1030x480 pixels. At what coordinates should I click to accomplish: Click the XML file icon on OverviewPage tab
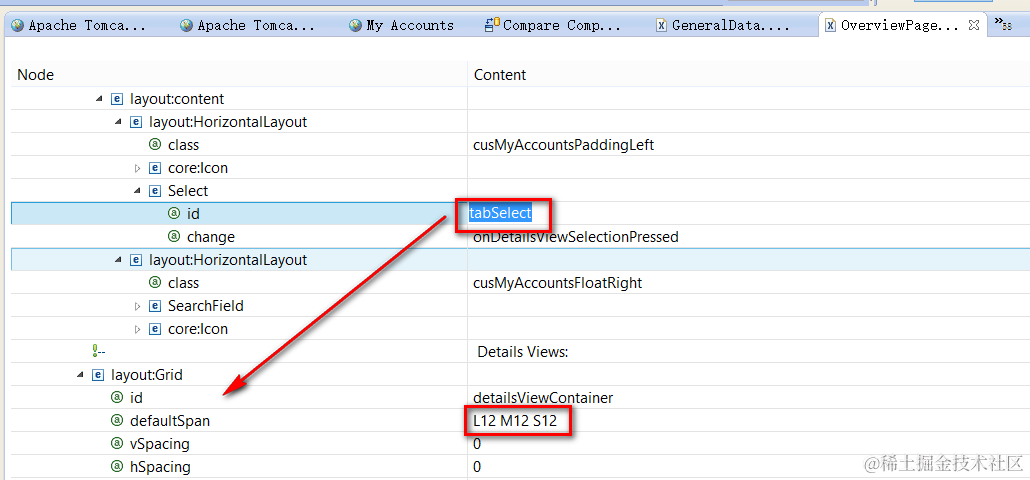[x=831, y=26]
